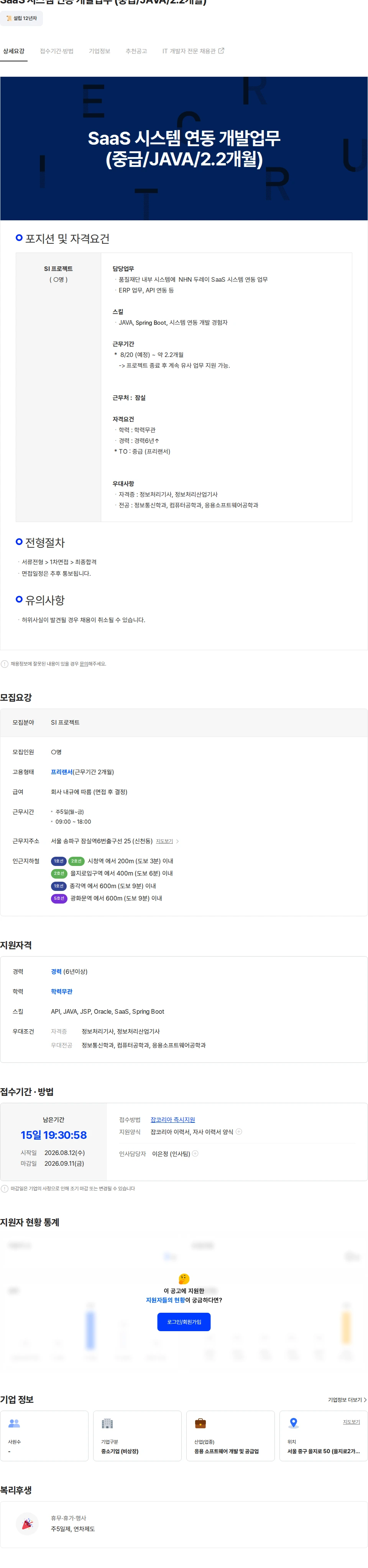The image size is (368, 1568).
Task: Click the skills line starting with API, JAVA, JSP
Action: [107, 1012]
